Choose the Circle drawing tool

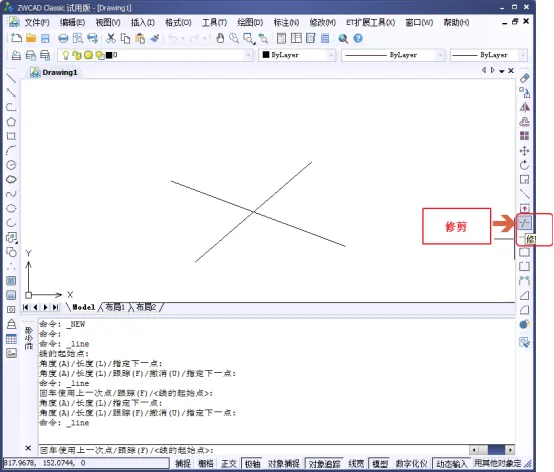tap(11, 165)
